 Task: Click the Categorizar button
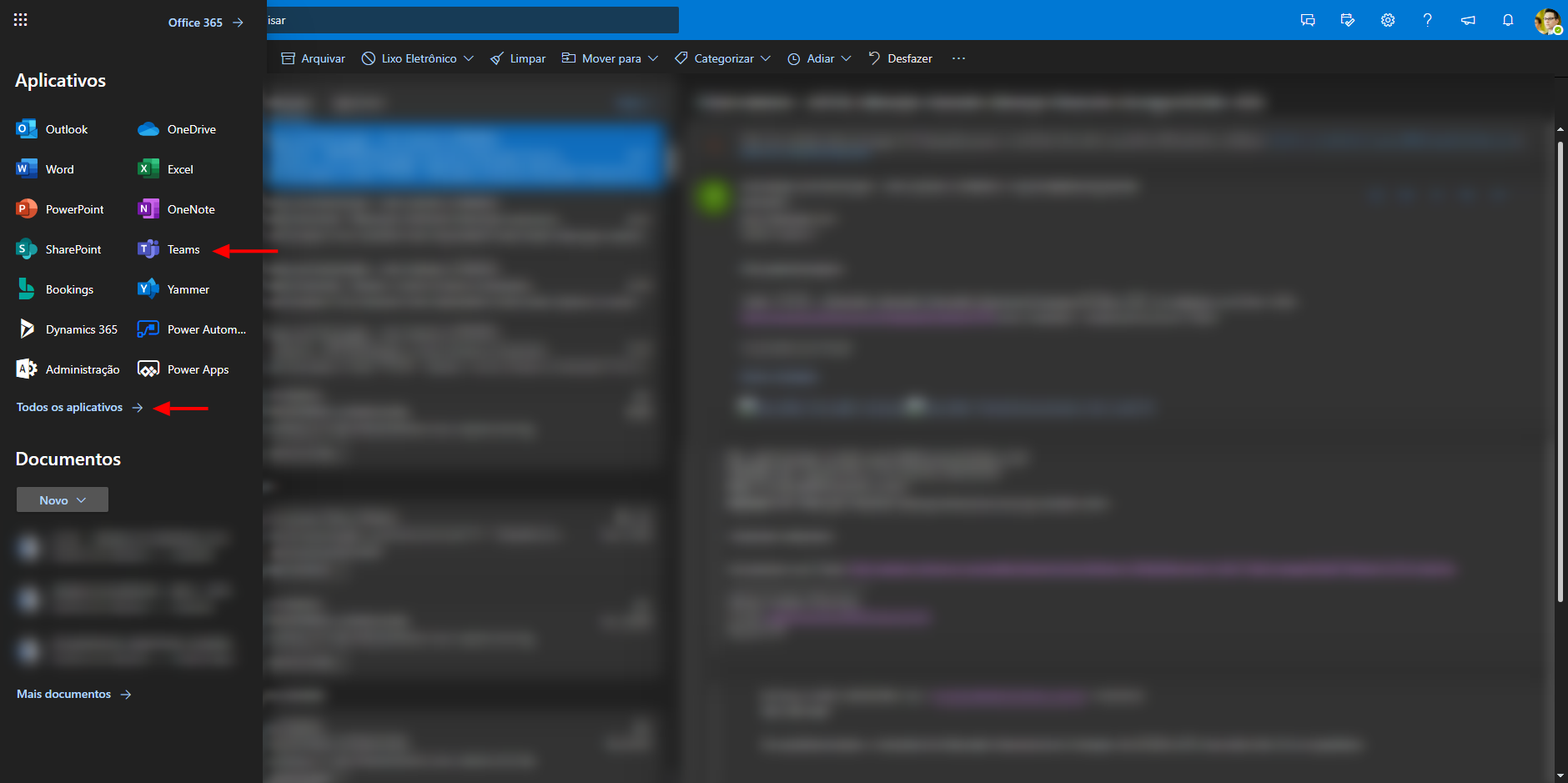pos(714,58)
